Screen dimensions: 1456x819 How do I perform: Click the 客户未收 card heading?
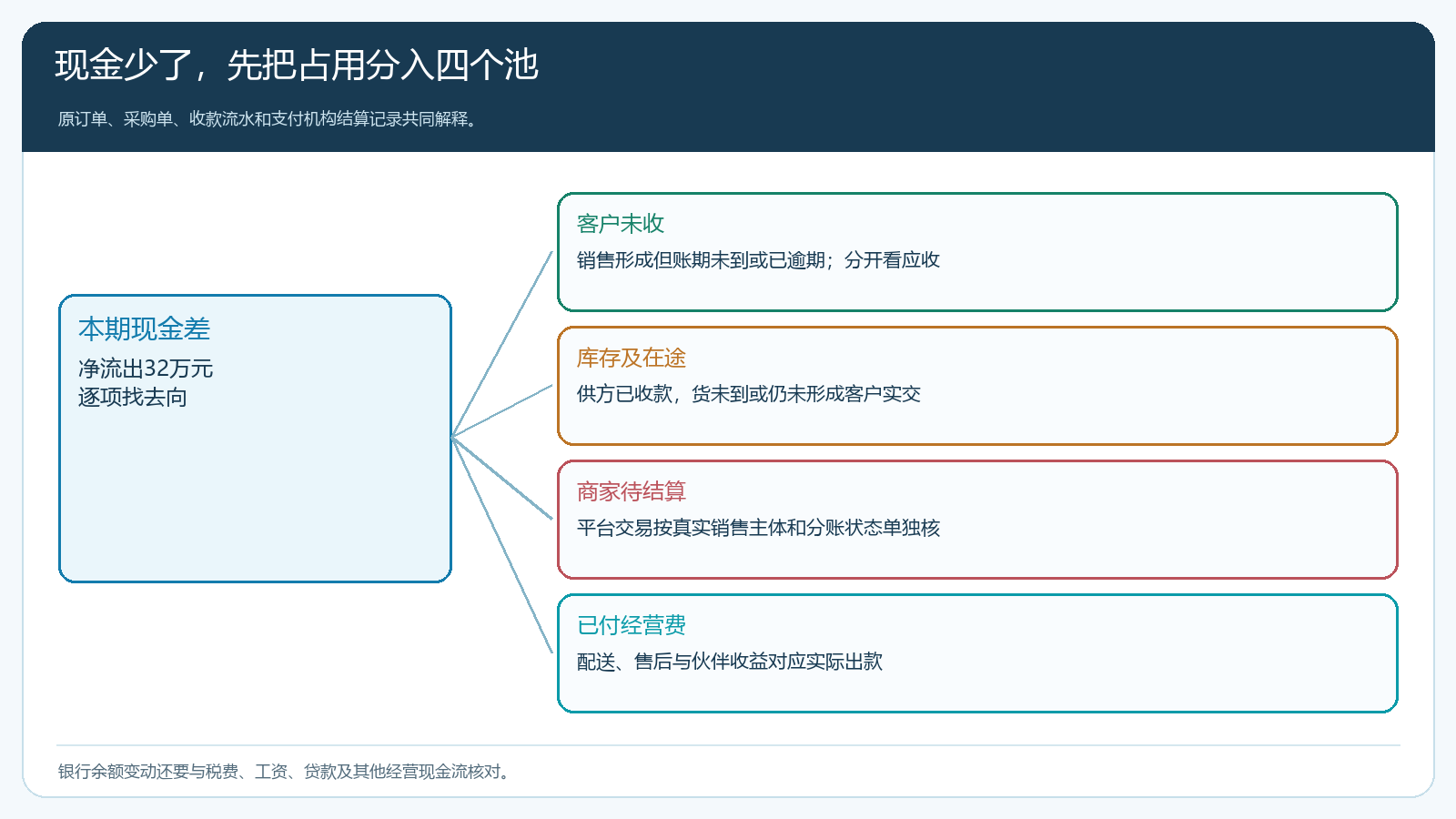[x=621, y=224]
